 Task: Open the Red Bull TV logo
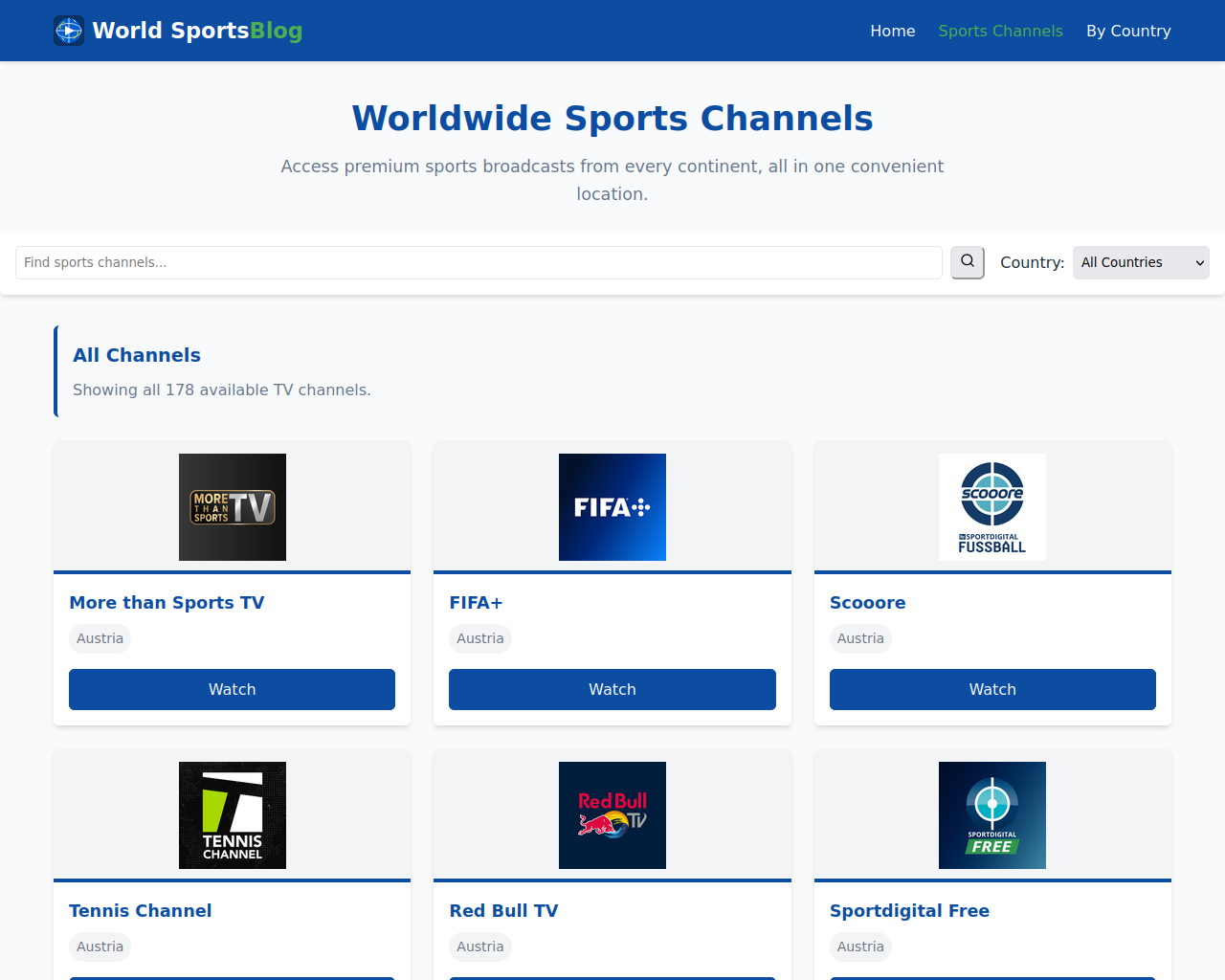[612, 815]
